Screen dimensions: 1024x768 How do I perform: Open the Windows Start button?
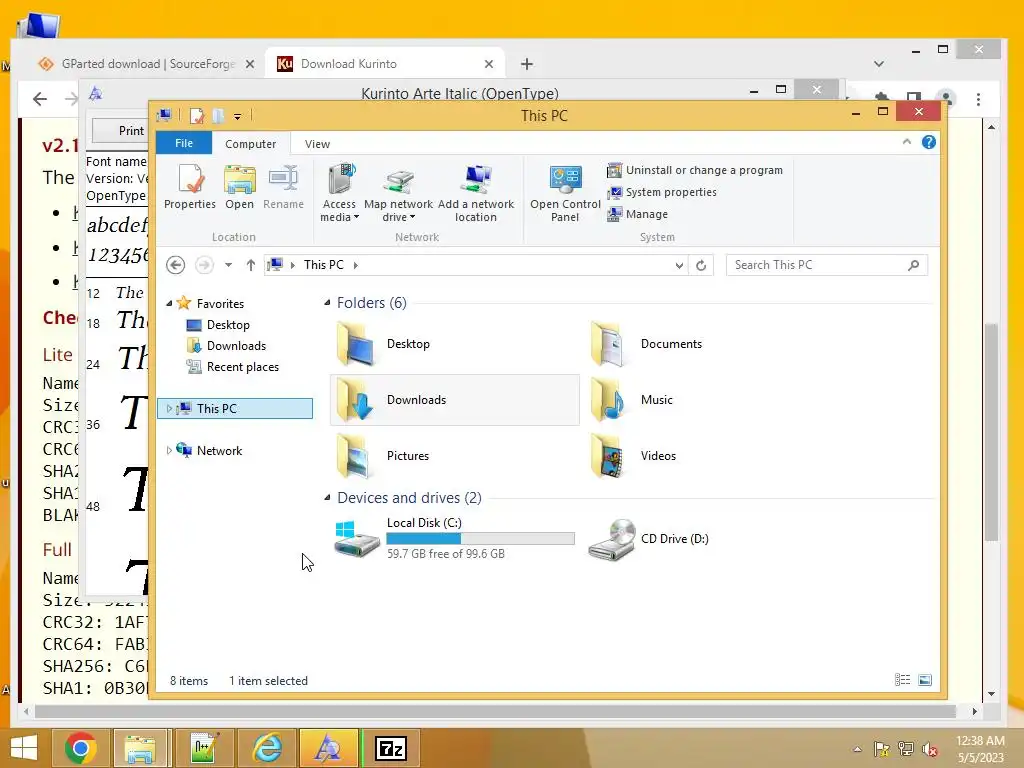(24, 748)
